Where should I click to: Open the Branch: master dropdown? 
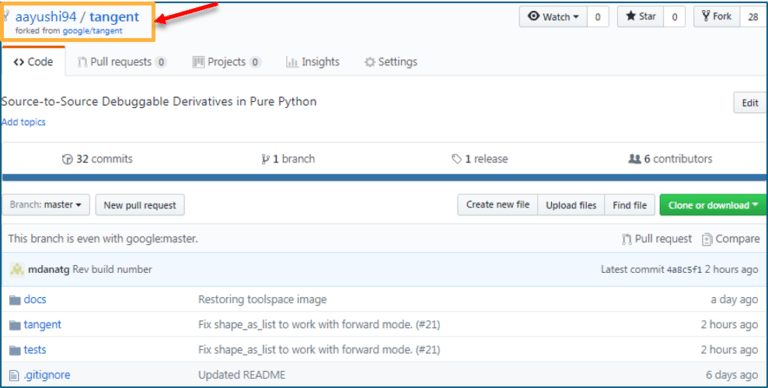46,205
